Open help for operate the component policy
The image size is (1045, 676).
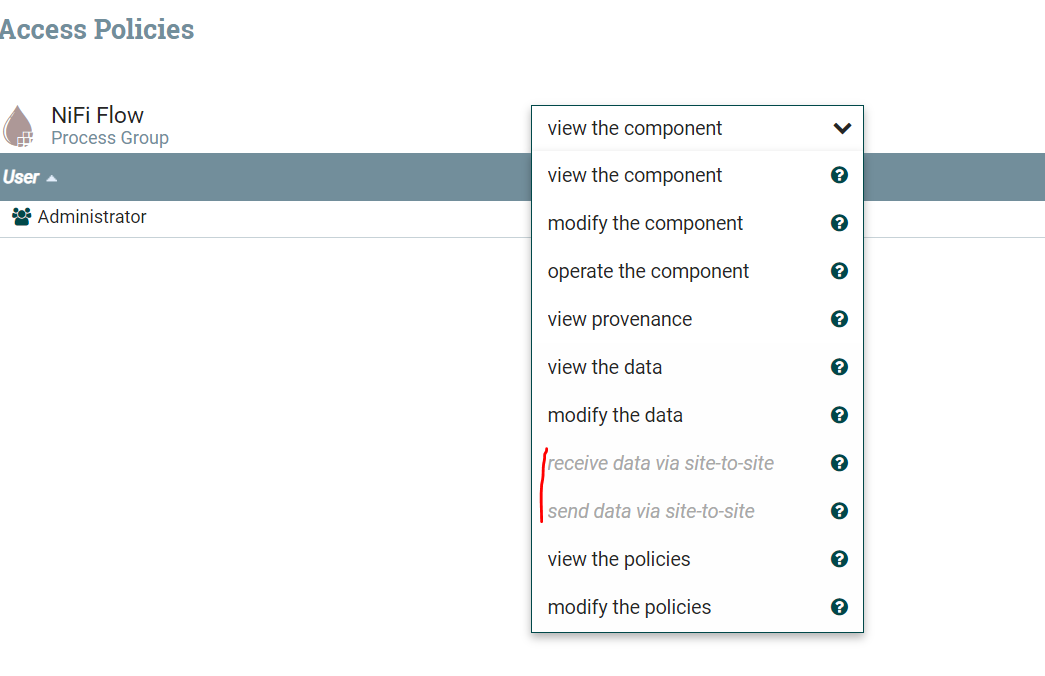(x=839, y=270)
